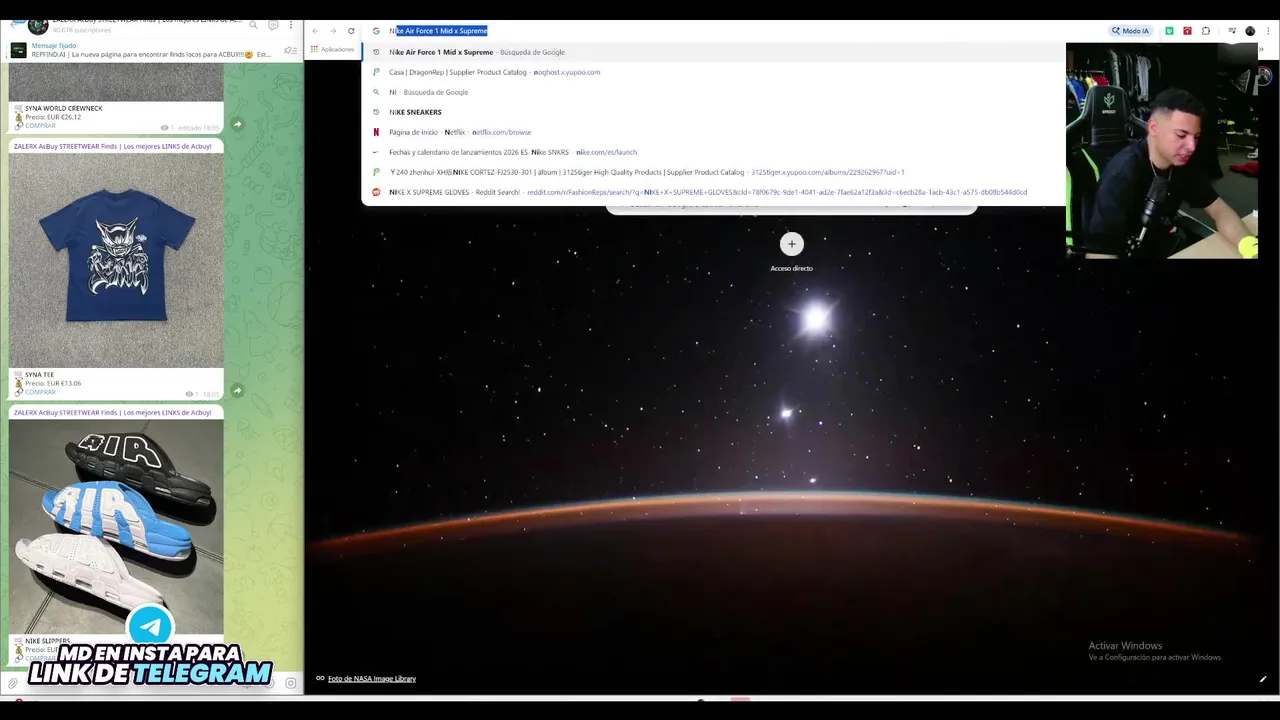Select 'NI - Búsqueda de Google' suggestion
The height and width of the screenshot is (720, 1280).
[714, 92]
